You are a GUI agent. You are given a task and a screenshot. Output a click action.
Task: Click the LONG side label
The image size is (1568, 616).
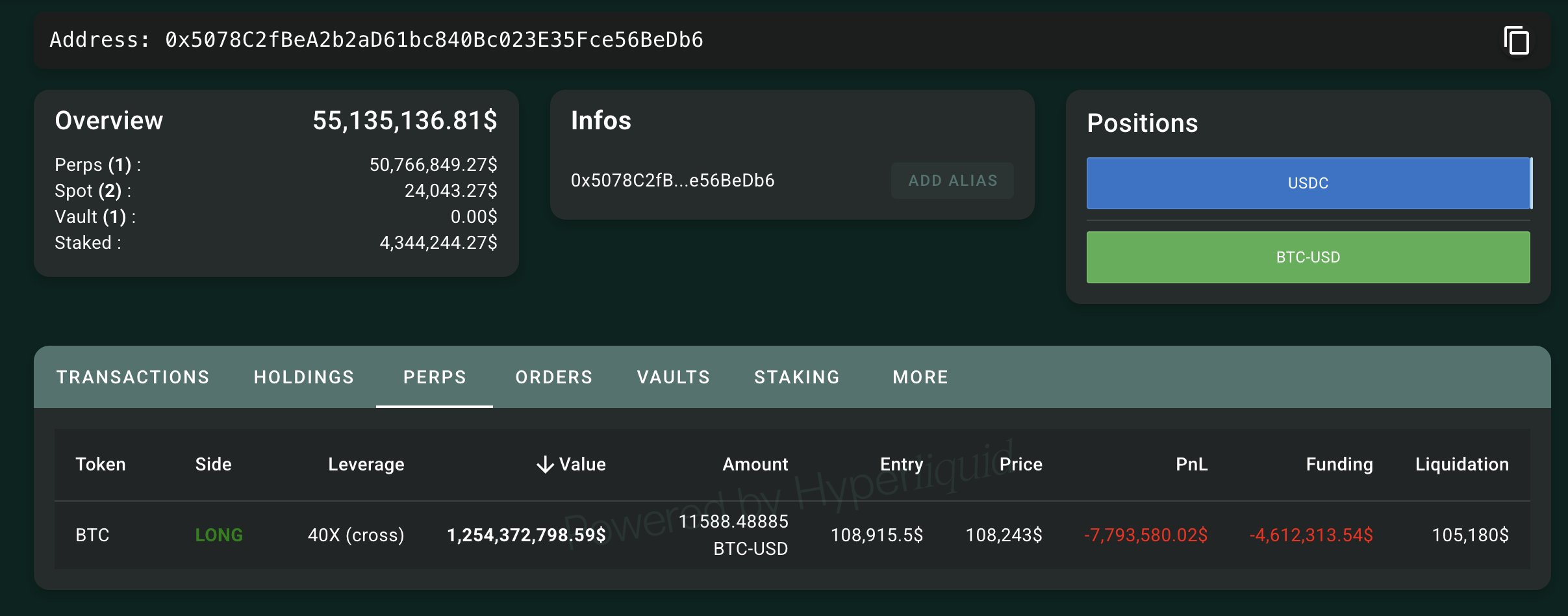click(x=219, y=535)
